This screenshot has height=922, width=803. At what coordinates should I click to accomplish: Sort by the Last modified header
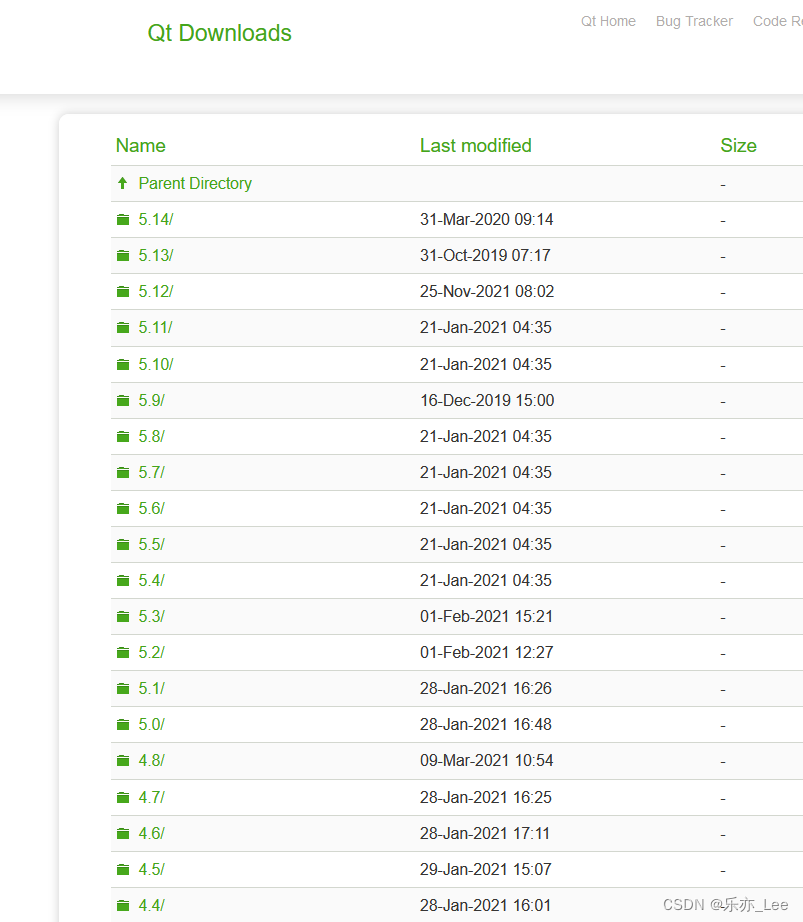(x=476, y=145)
